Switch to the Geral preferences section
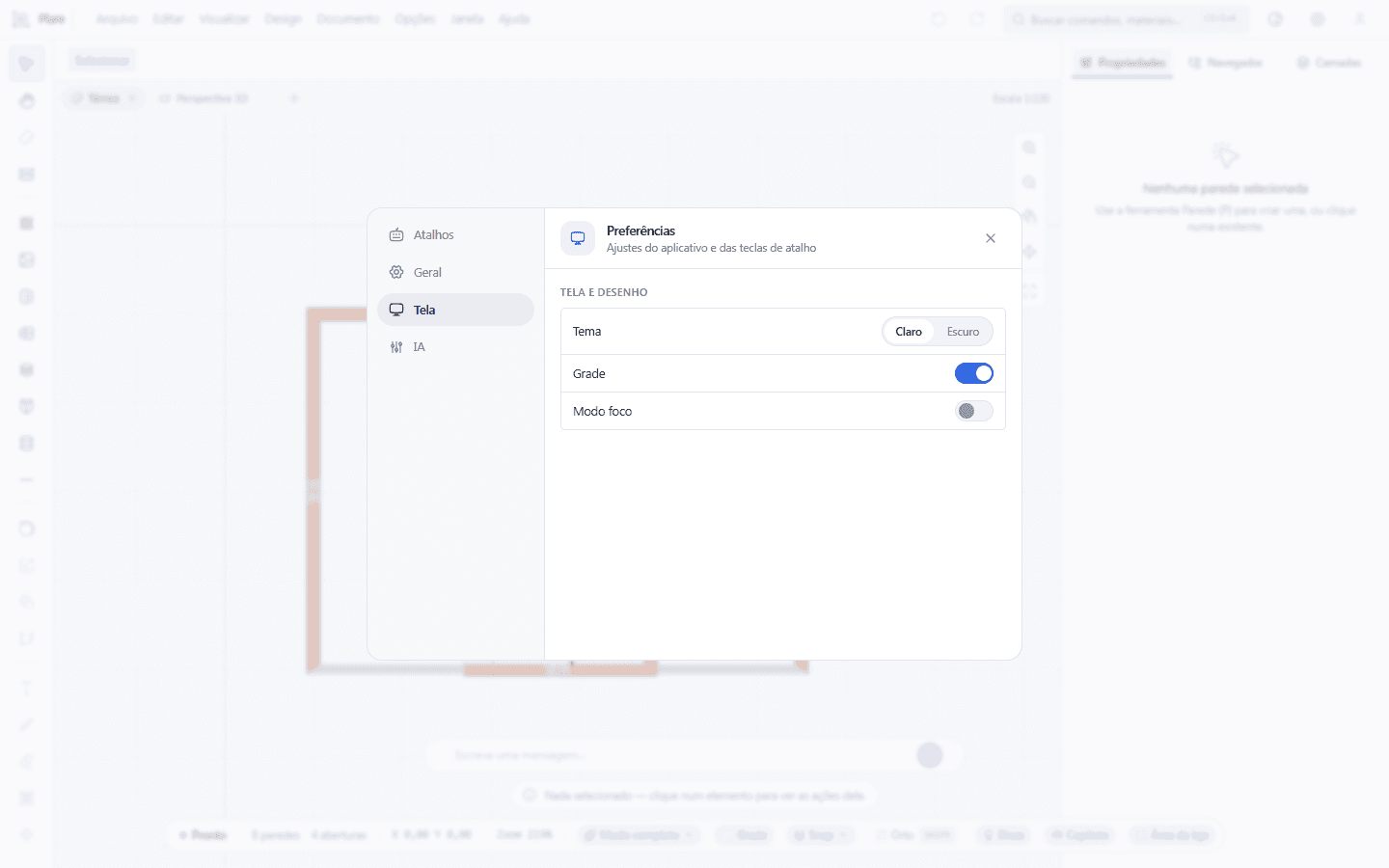This screenshot has height=868, width=1389. [455, 272]
